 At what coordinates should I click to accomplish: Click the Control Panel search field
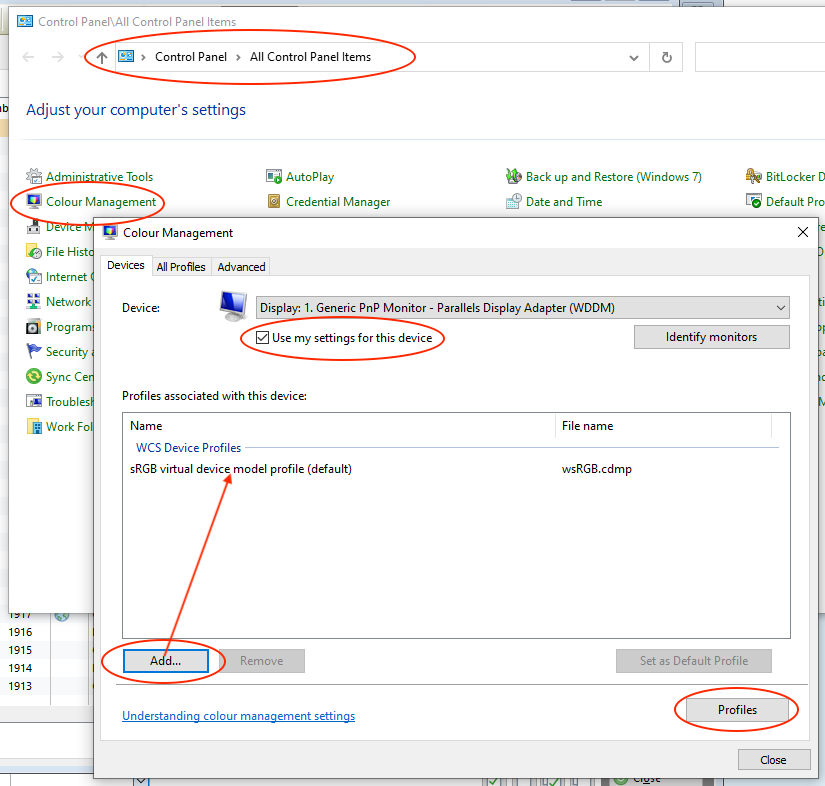(x=760, y=57)
